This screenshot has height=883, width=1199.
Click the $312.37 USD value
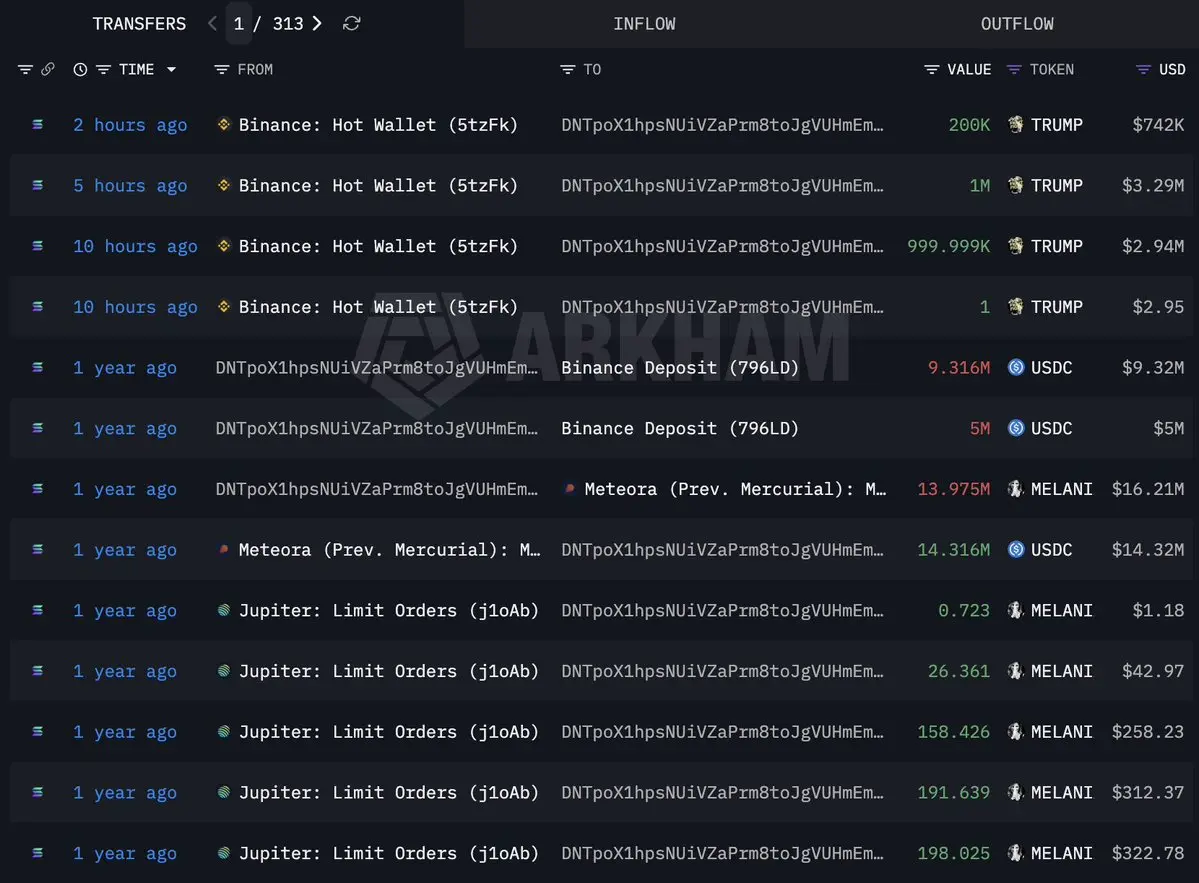pos(1148,793)
